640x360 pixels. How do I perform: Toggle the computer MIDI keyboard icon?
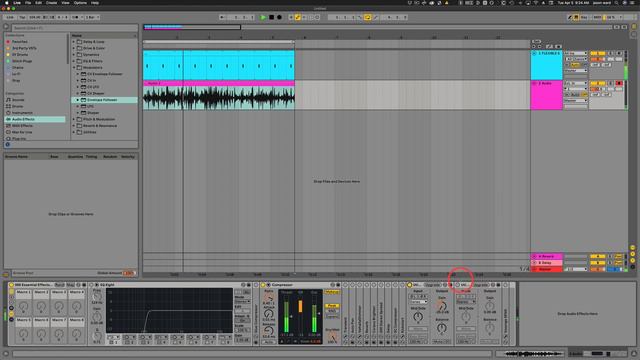(x=576, y=17)
